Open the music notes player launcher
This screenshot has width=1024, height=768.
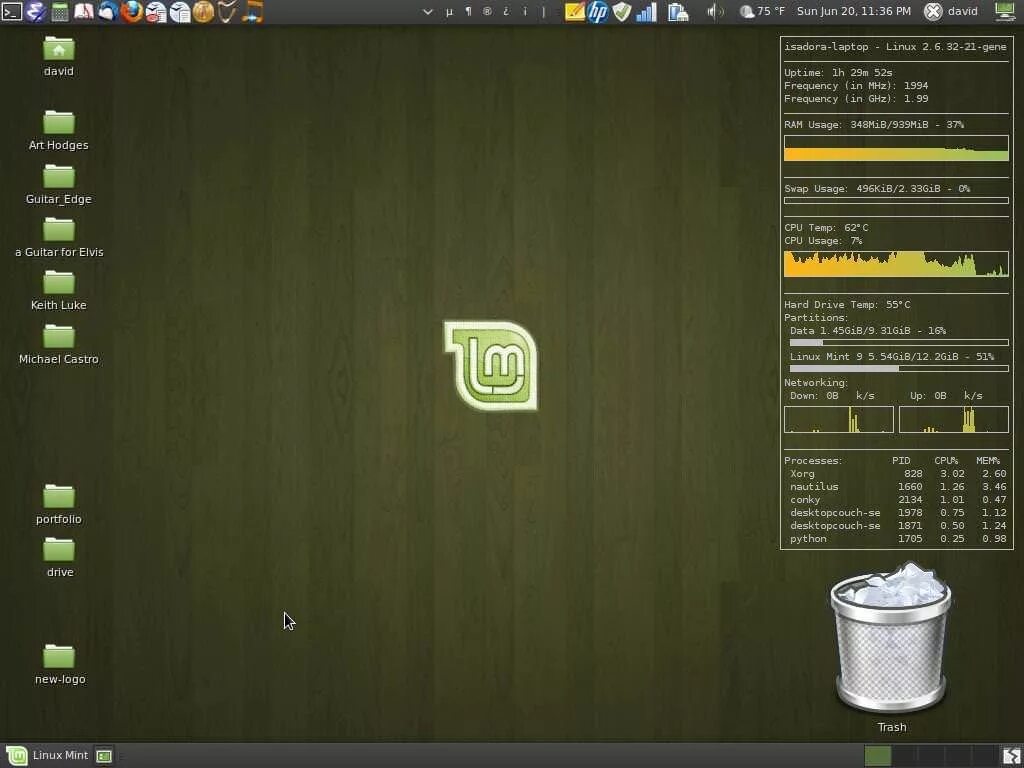pos(251,11)
